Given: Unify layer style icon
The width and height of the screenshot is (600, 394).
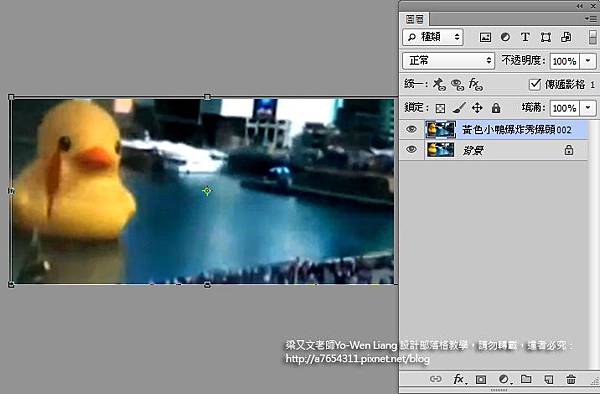Looking at the screenshot, I should pos(476,84).
